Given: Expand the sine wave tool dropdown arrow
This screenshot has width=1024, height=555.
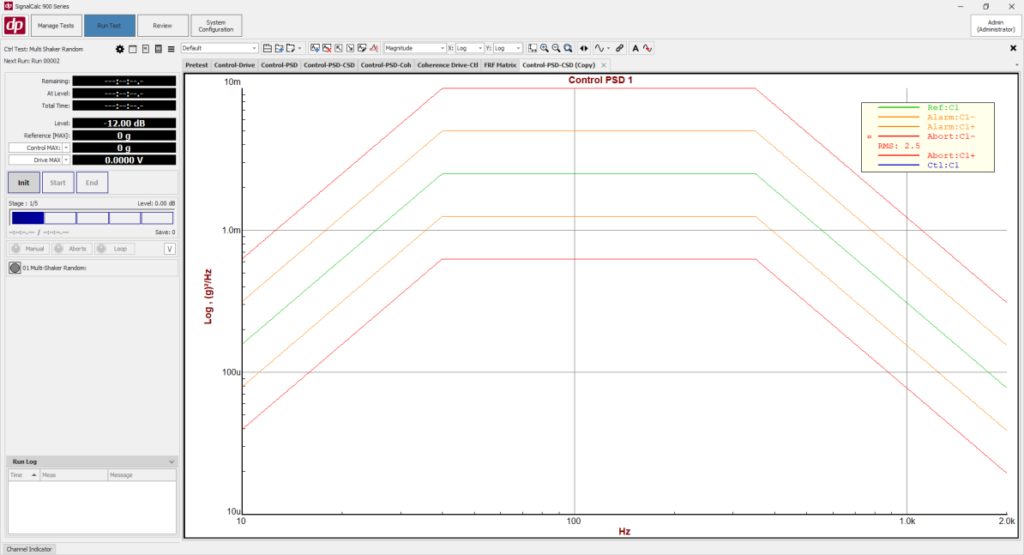Looking at the screenshot, I should 609,48.
